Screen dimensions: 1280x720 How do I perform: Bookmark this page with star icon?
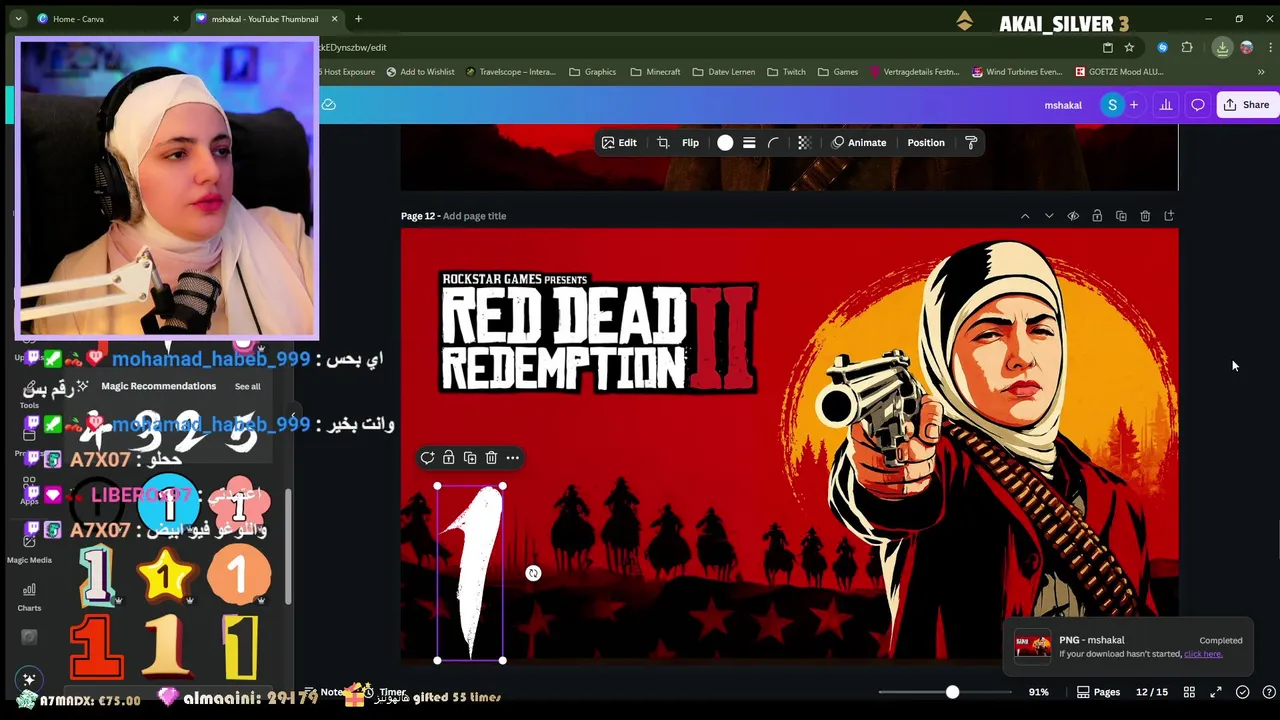click(x=1129, y=47)
